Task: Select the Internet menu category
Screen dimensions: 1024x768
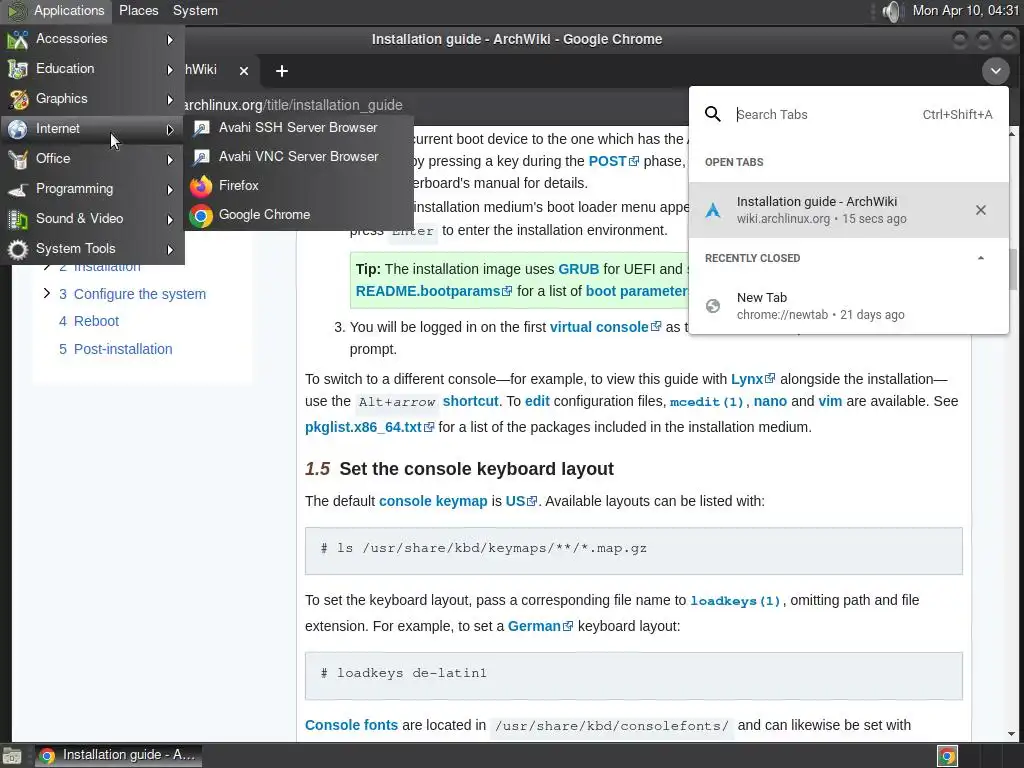Action: tap(92, 129)
